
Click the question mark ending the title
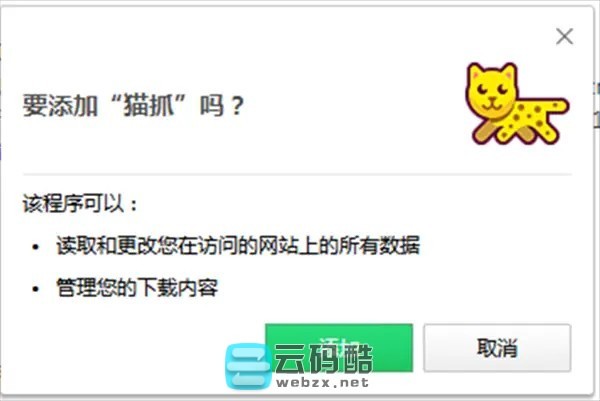click(x=237, y=106)
